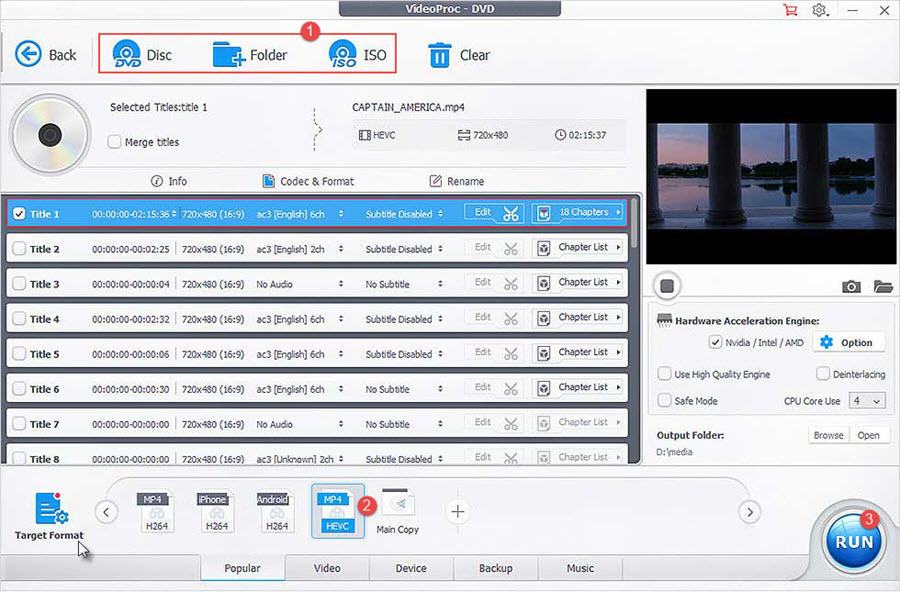Show previous format presets with left arrow
Image resolution: width=900 pixels, height=592 pixels.
(x=106, y=511)
